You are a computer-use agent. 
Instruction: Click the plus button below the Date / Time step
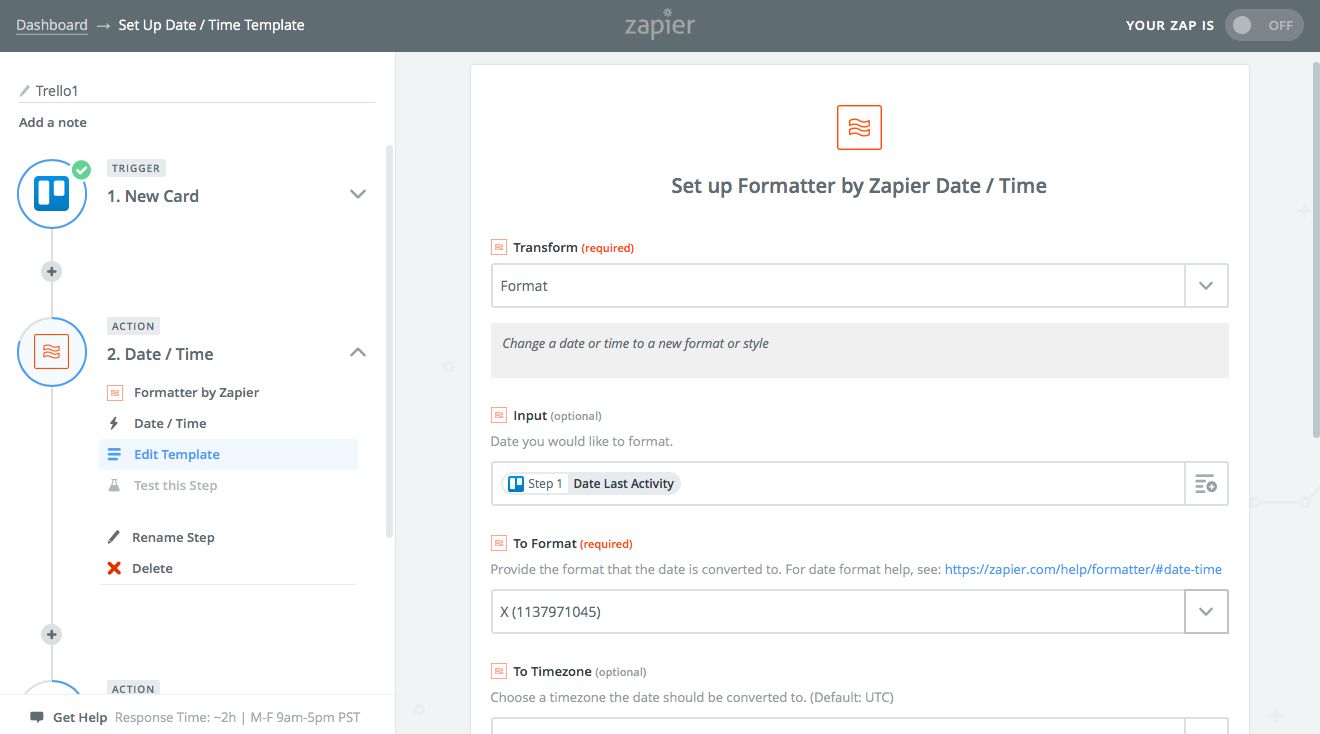[x=52, y=634]
